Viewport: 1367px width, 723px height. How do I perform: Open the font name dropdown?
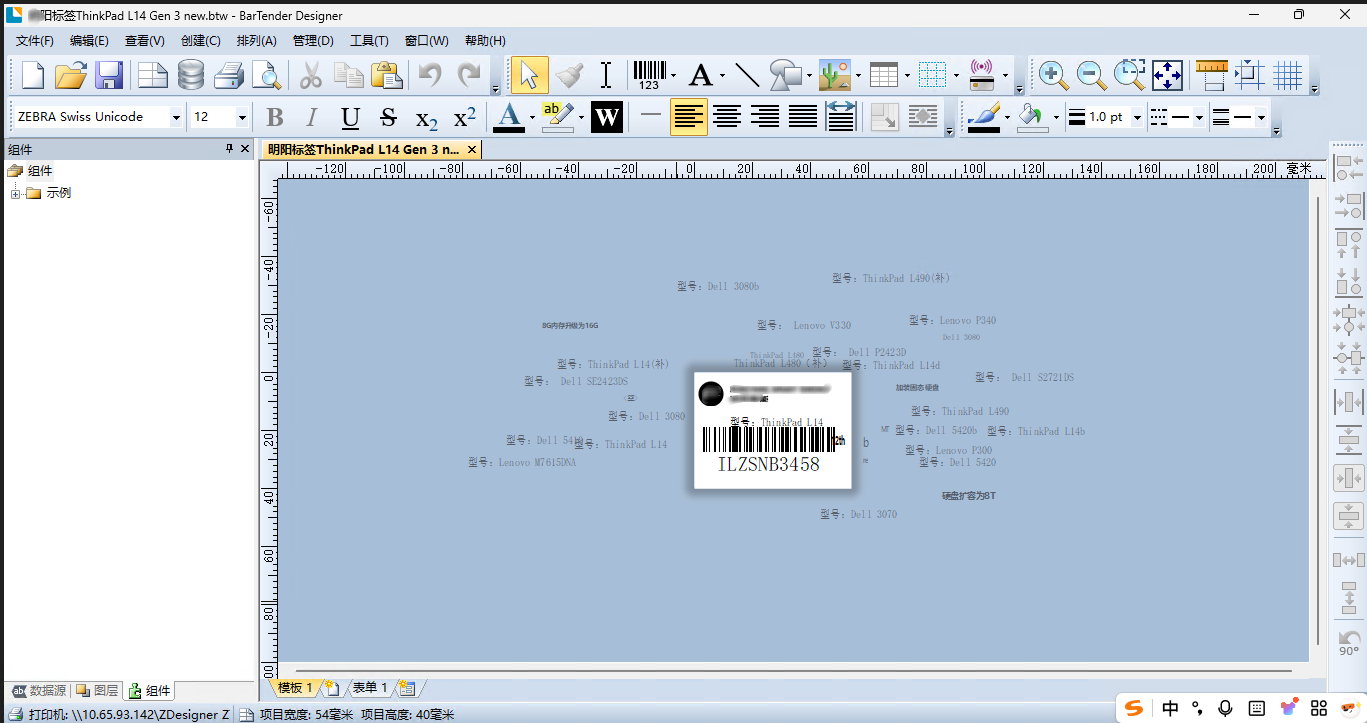[x=176, y=118]
